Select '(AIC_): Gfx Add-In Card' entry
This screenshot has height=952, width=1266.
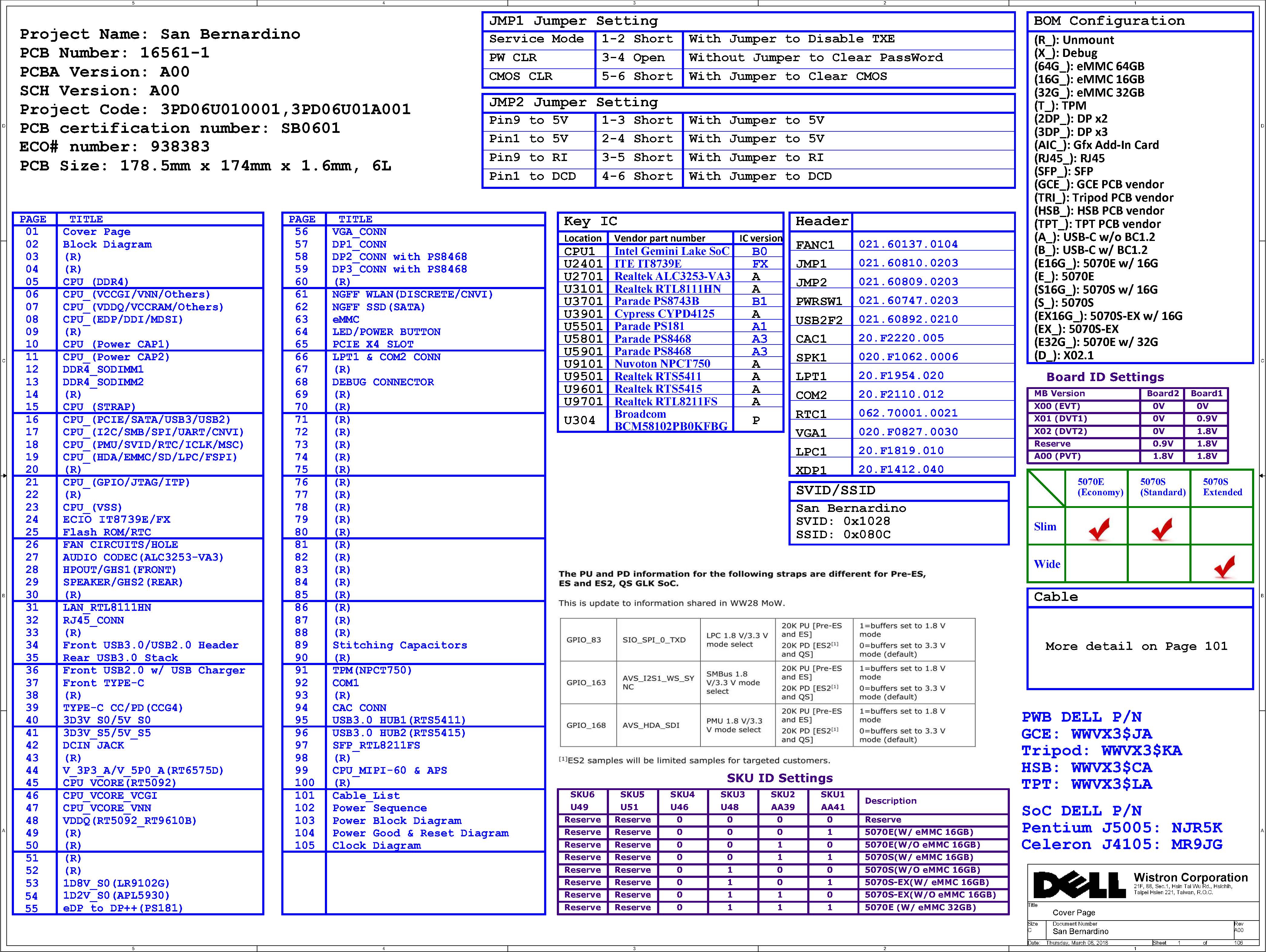1097,145
